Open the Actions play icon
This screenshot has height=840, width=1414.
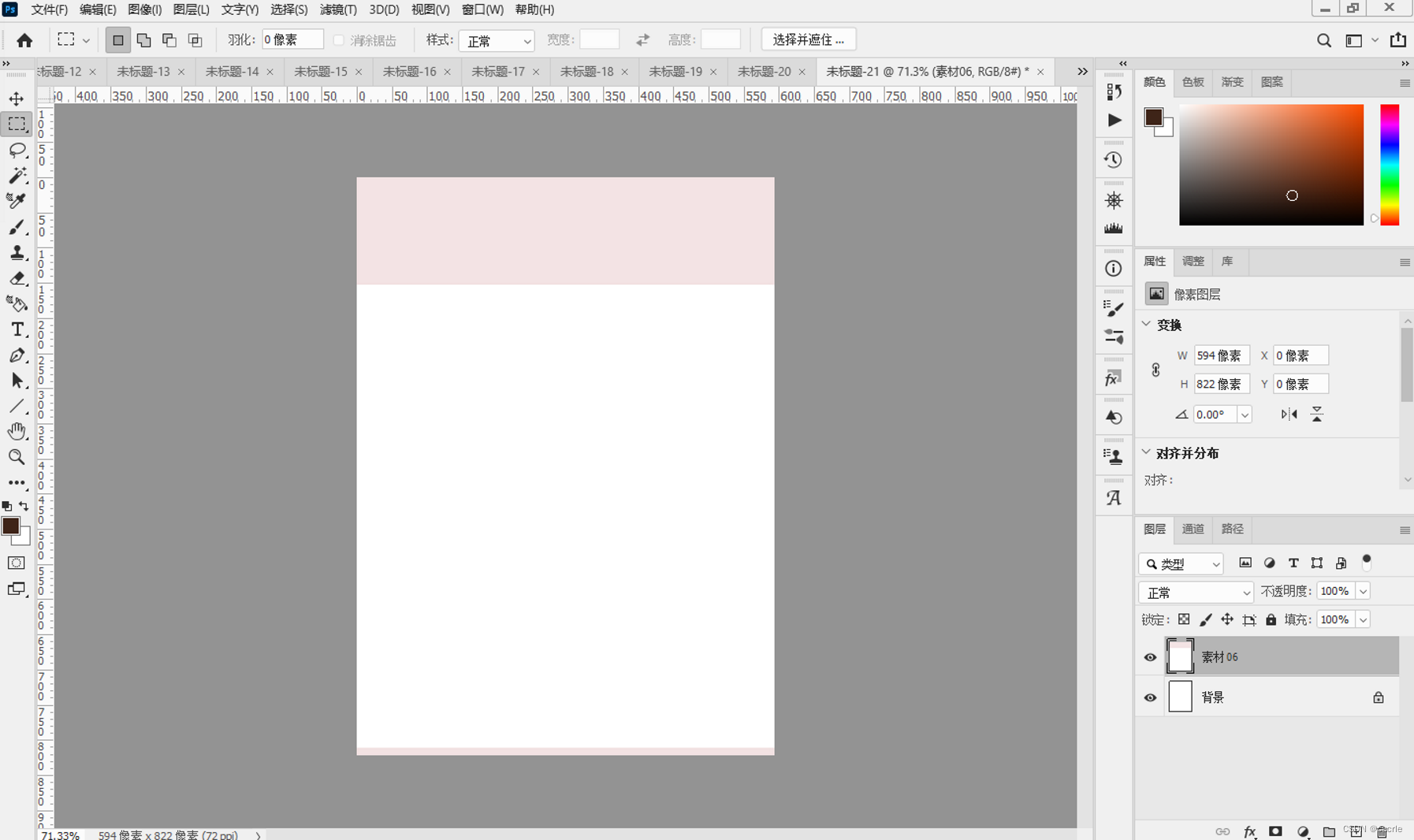click(x=1114, y=120)
